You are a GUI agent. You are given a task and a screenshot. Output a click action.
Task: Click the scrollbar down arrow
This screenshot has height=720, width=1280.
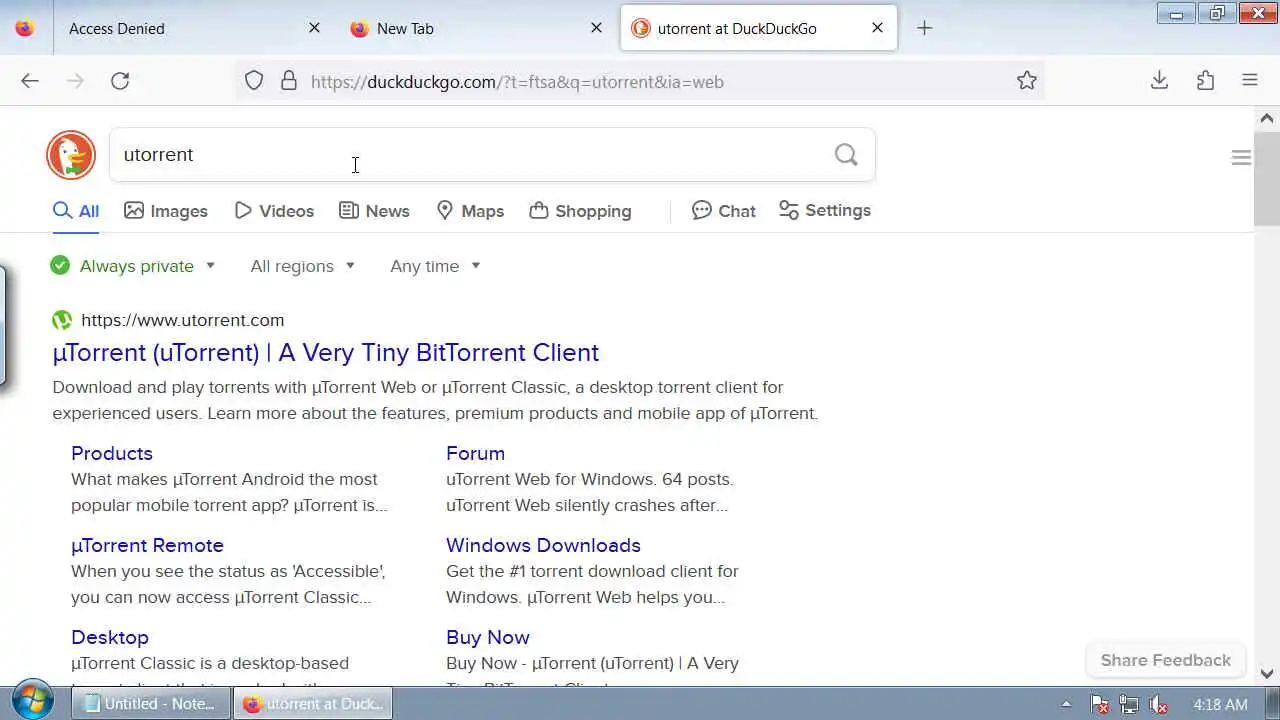[1267, 674]
